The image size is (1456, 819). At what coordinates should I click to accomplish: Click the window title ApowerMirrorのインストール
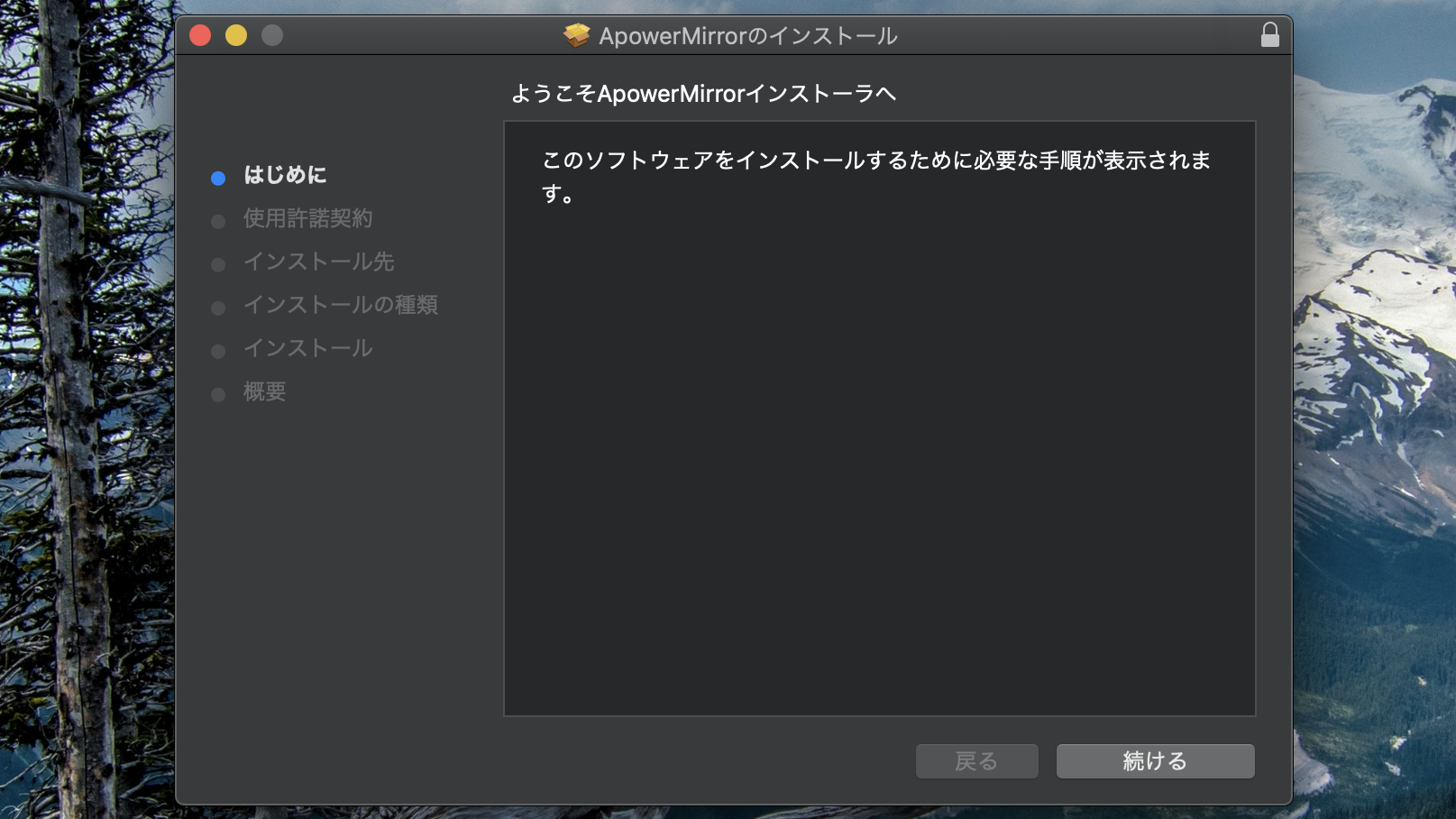748,36
